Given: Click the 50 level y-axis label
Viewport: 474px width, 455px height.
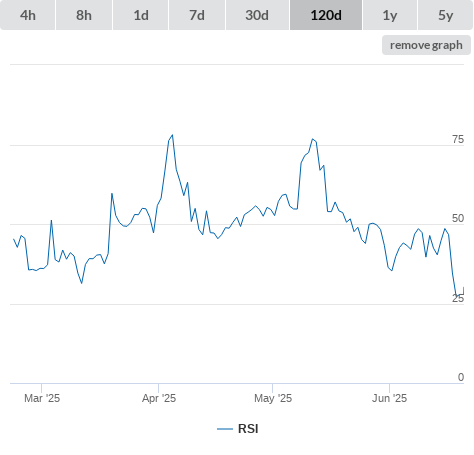Looking at the screenshot, I should (458, 218).
